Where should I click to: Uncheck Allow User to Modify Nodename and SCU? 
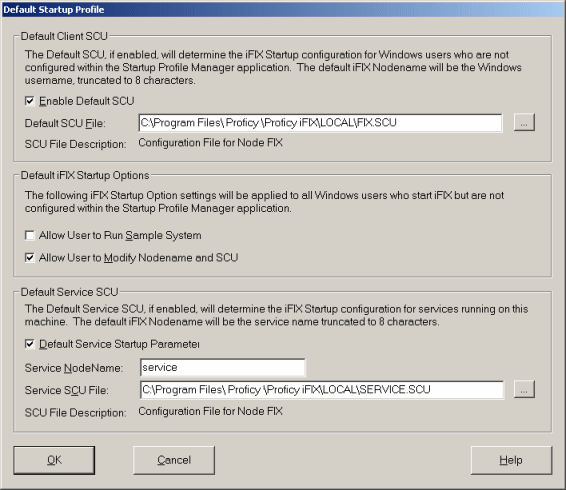pos(30,258)
